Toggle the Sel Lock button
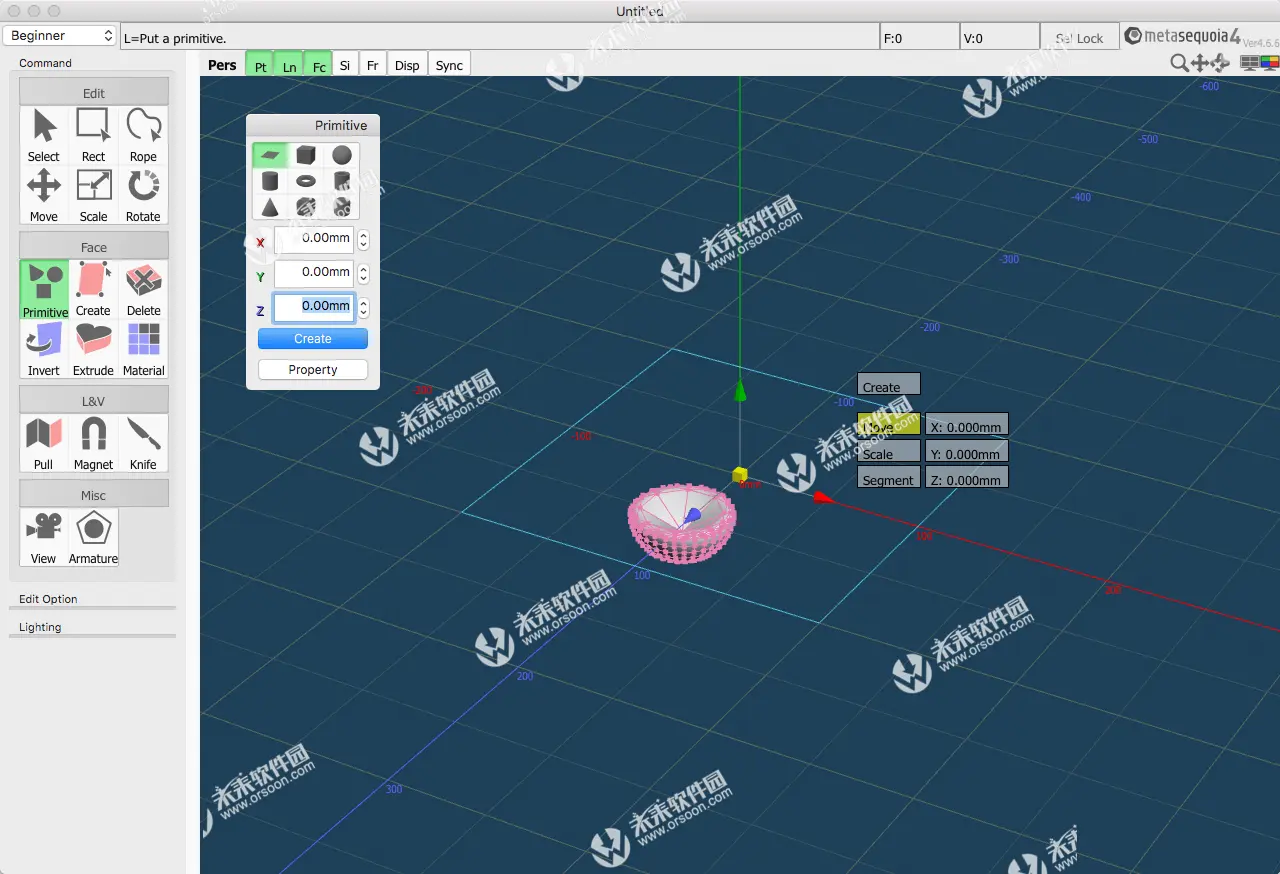This screenshot has height=874, width=1280. point(1079,38)
